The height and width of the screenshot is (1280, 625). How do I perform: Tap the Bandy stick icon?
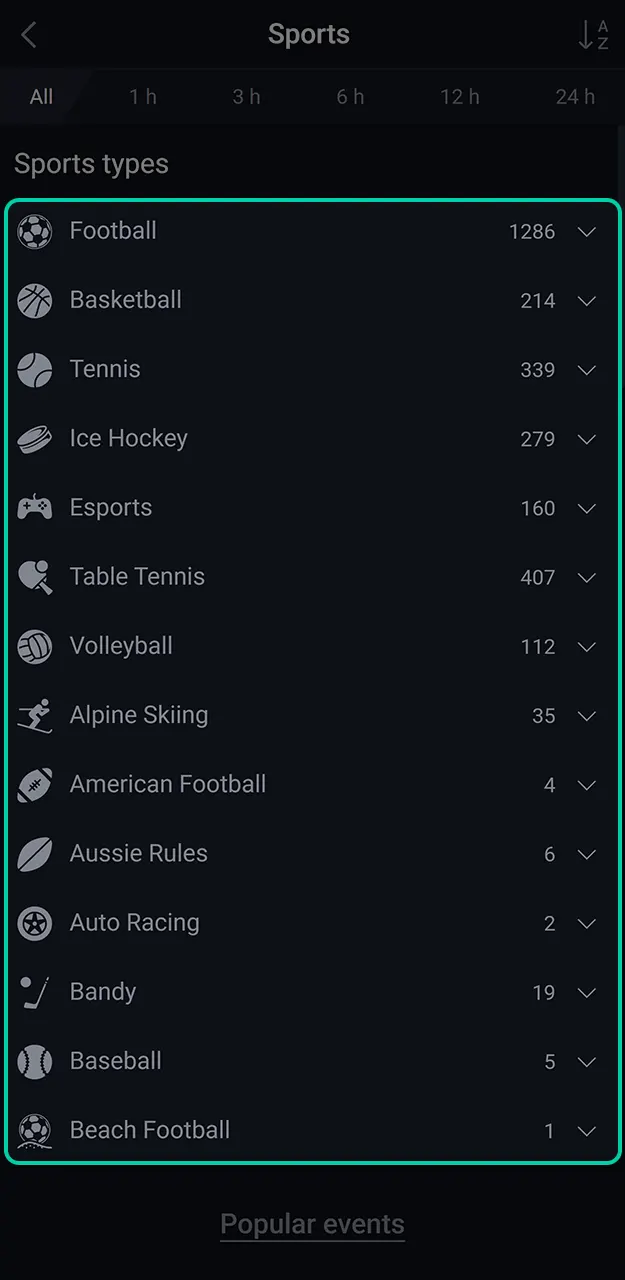pyautogui.click(x=35, y=992)
